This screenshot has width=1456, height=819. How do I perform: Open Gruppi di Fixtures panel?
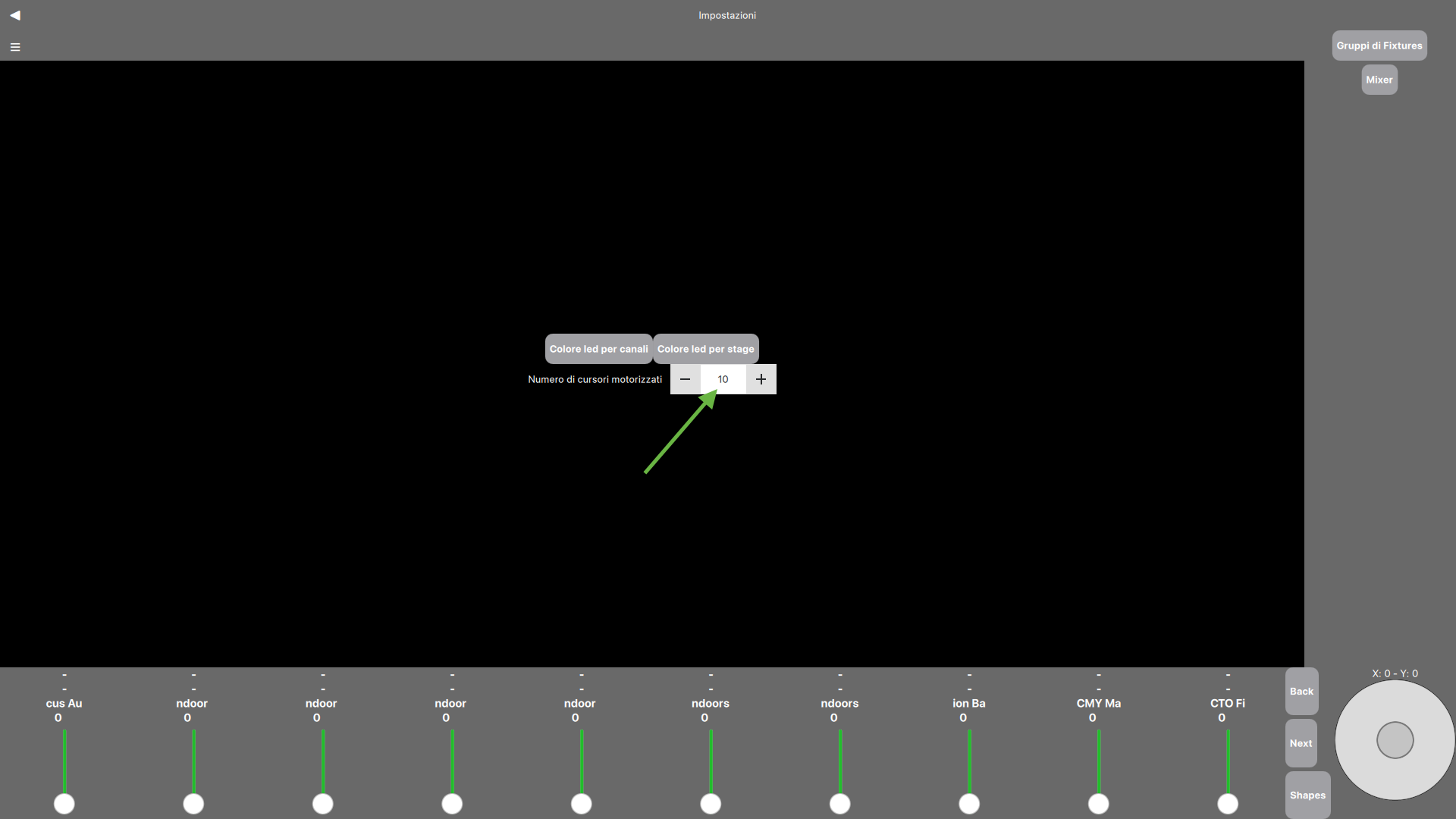(1379, 45)
